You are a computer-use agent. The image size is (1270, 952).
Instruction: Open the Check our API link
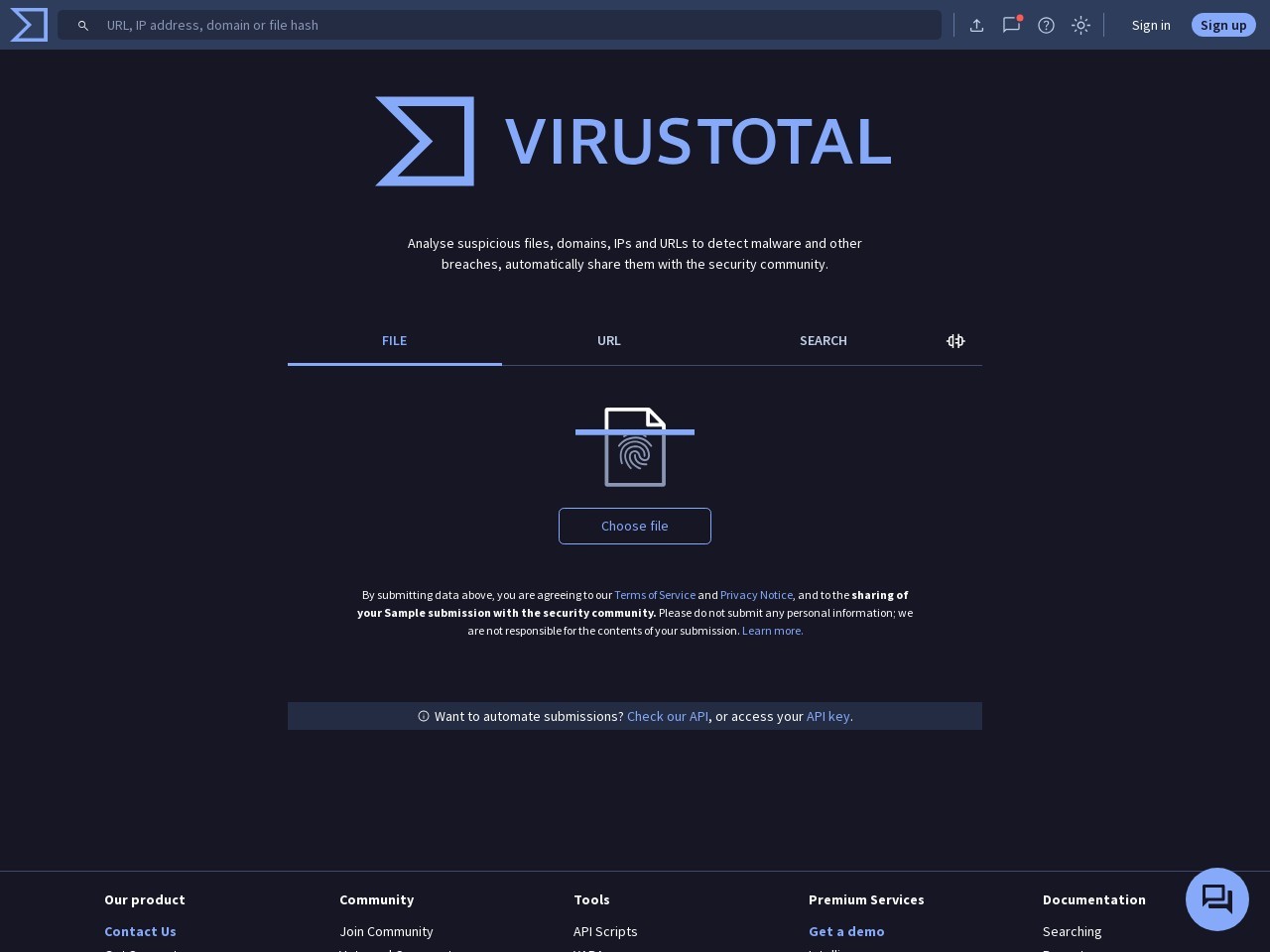click(x=668, y=716)
